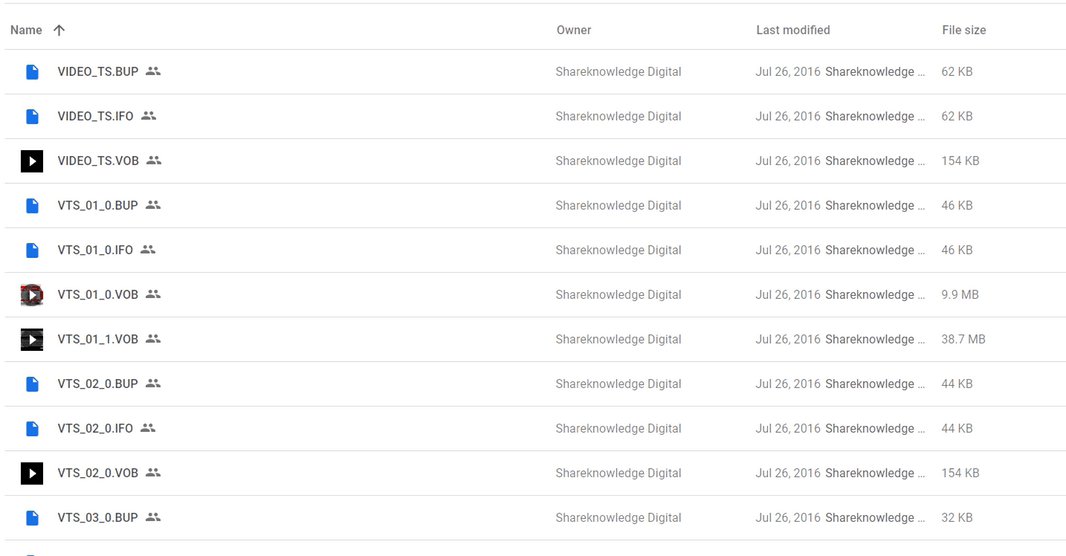This screenshot has height=556, width=1066.
Task: Click the VTS_01_0.IFO document icon
Action: [32, 250]
